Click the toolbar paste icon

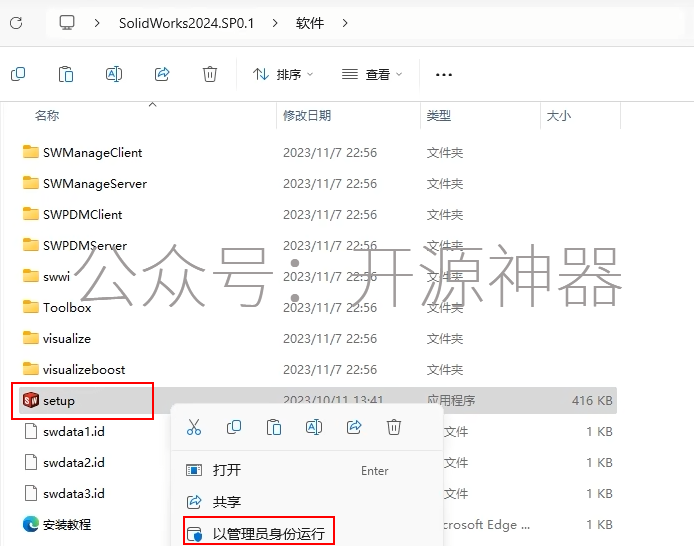tap(66, 74)
